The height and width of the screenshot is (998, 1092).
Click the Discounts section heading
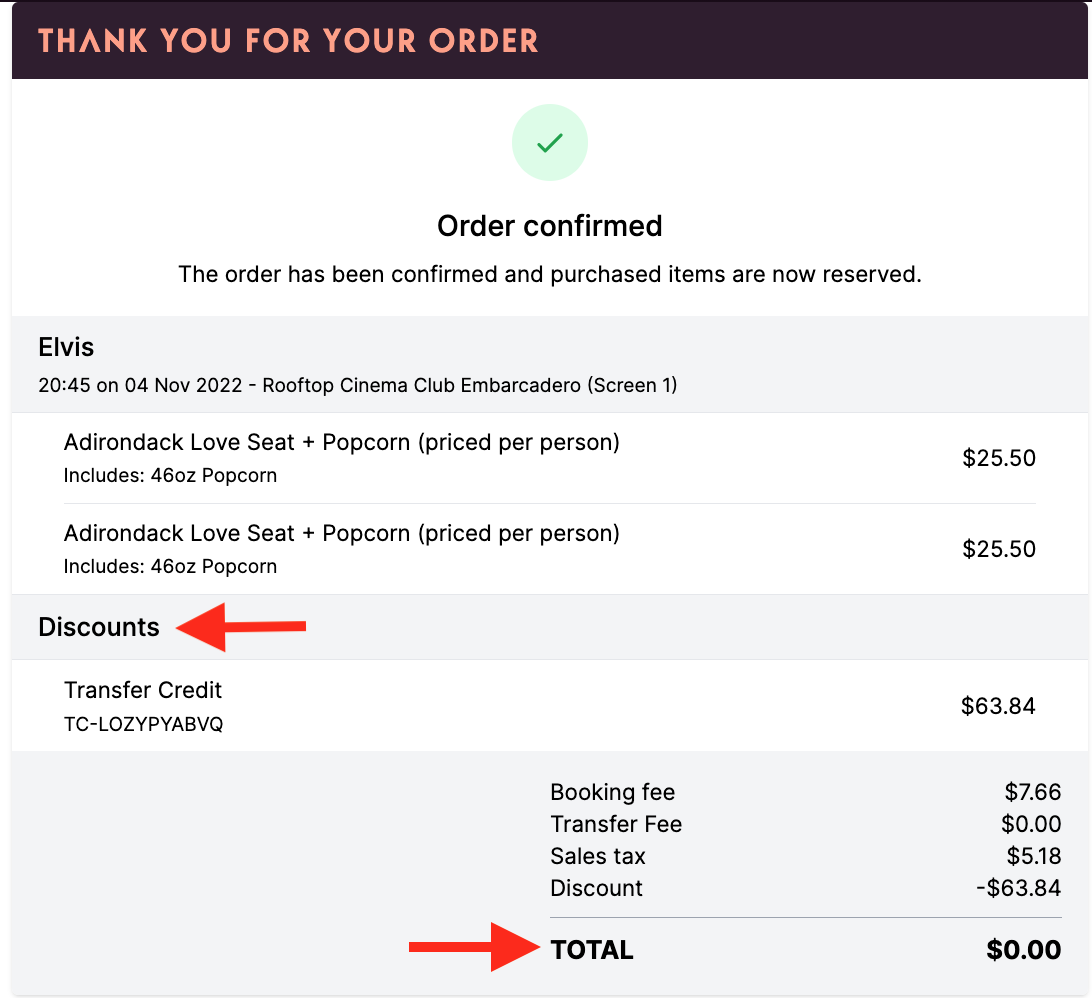click(99, 627)
